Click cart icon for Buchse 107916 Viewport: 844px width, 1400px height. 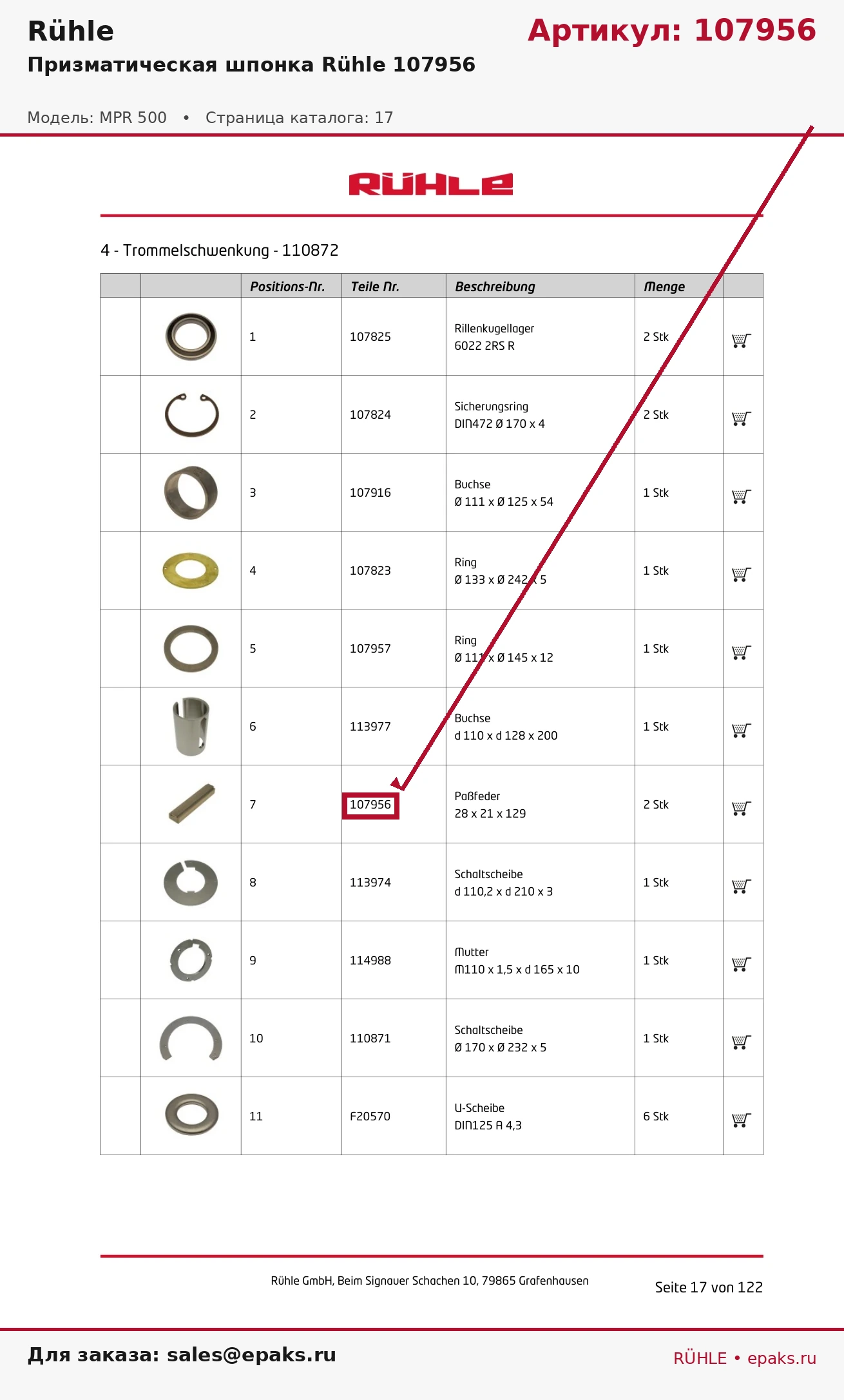pyautogui.click(x=742, y=497)
